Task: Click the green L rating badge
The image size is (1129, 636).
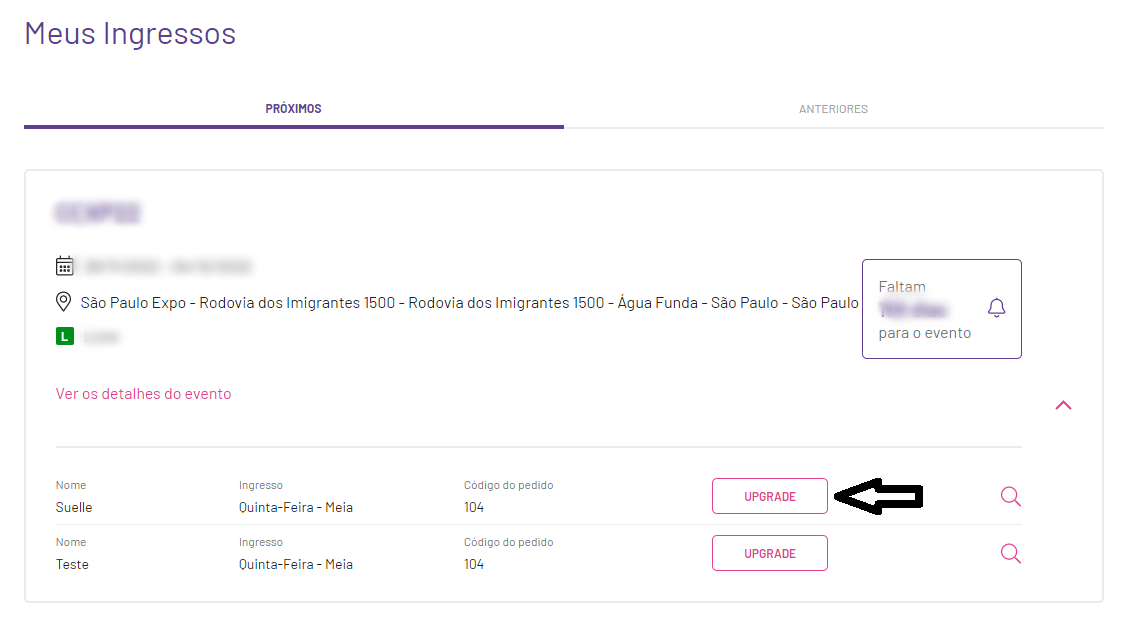Action: [65, 336]
